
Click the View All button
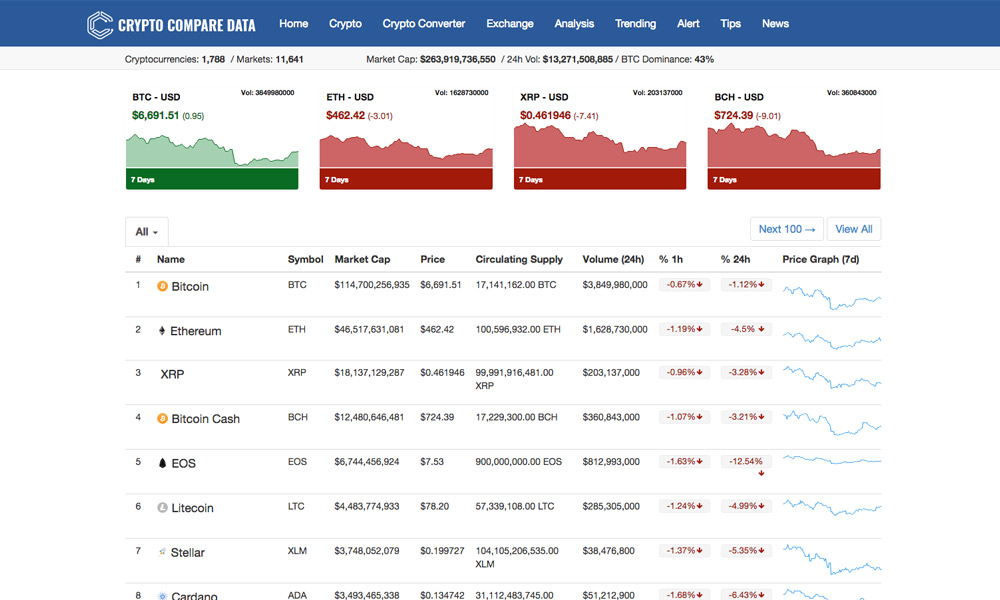click(853, 229)
